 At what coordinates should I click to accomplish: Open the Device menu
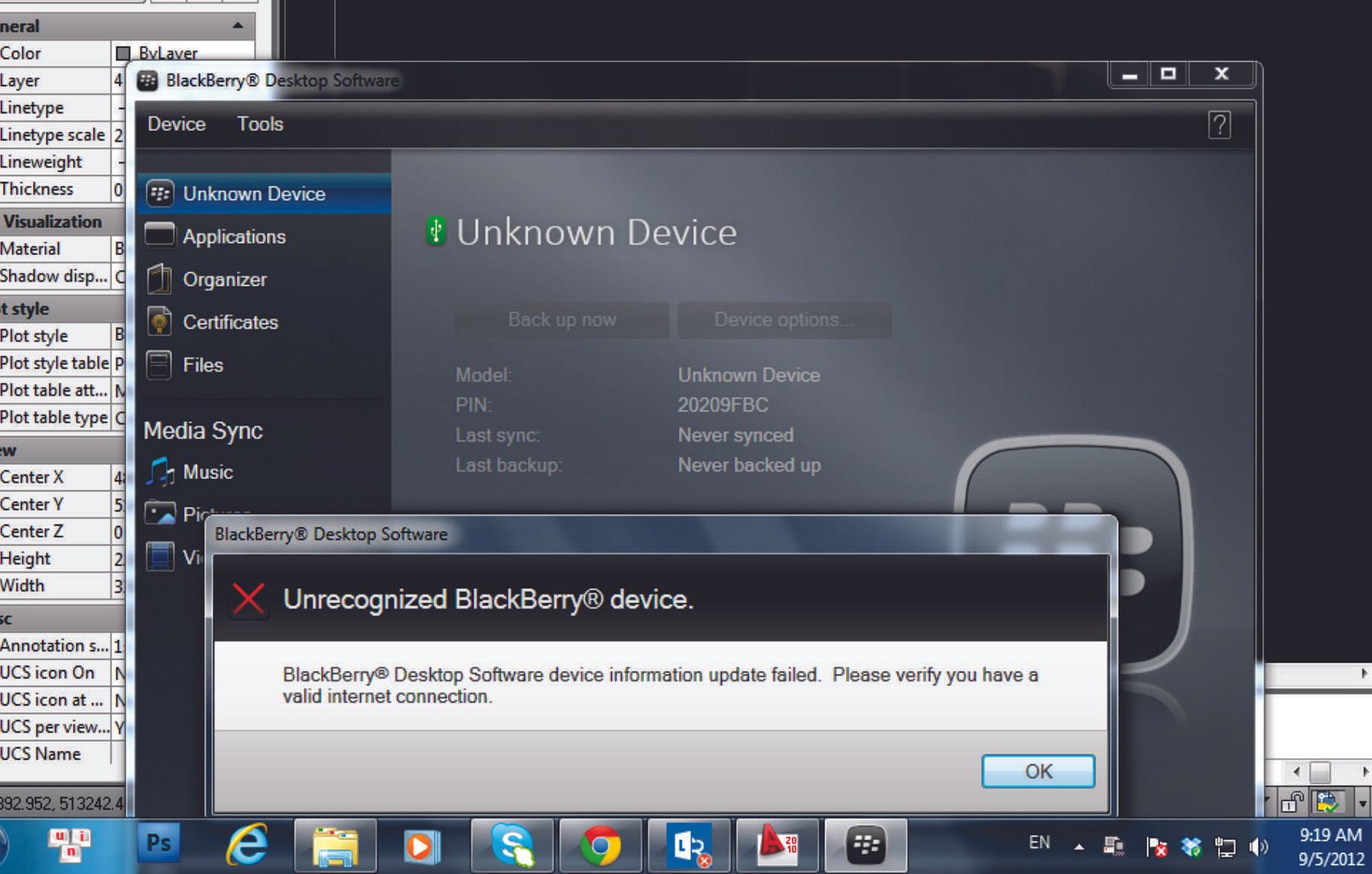(176, 124)
